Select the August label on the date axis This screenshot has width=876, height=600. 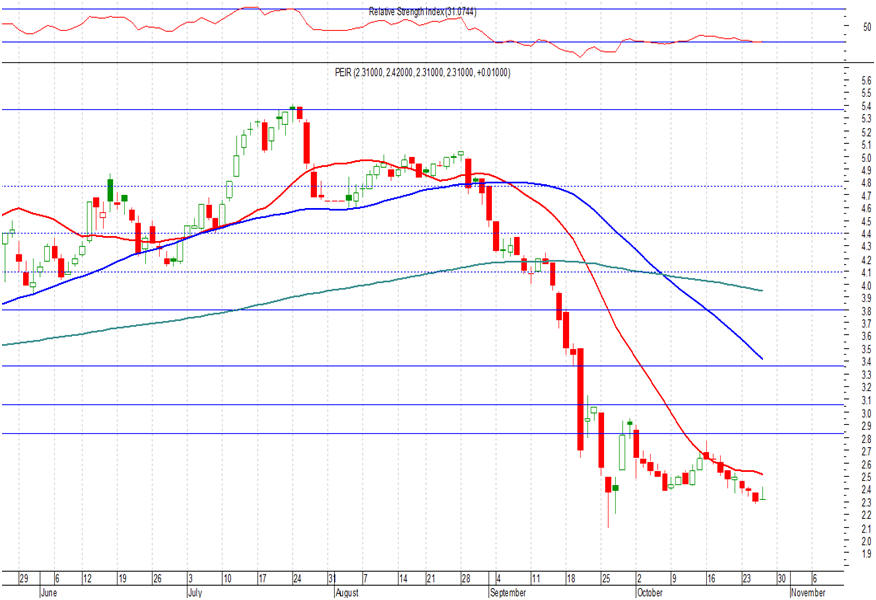[347, 593]
